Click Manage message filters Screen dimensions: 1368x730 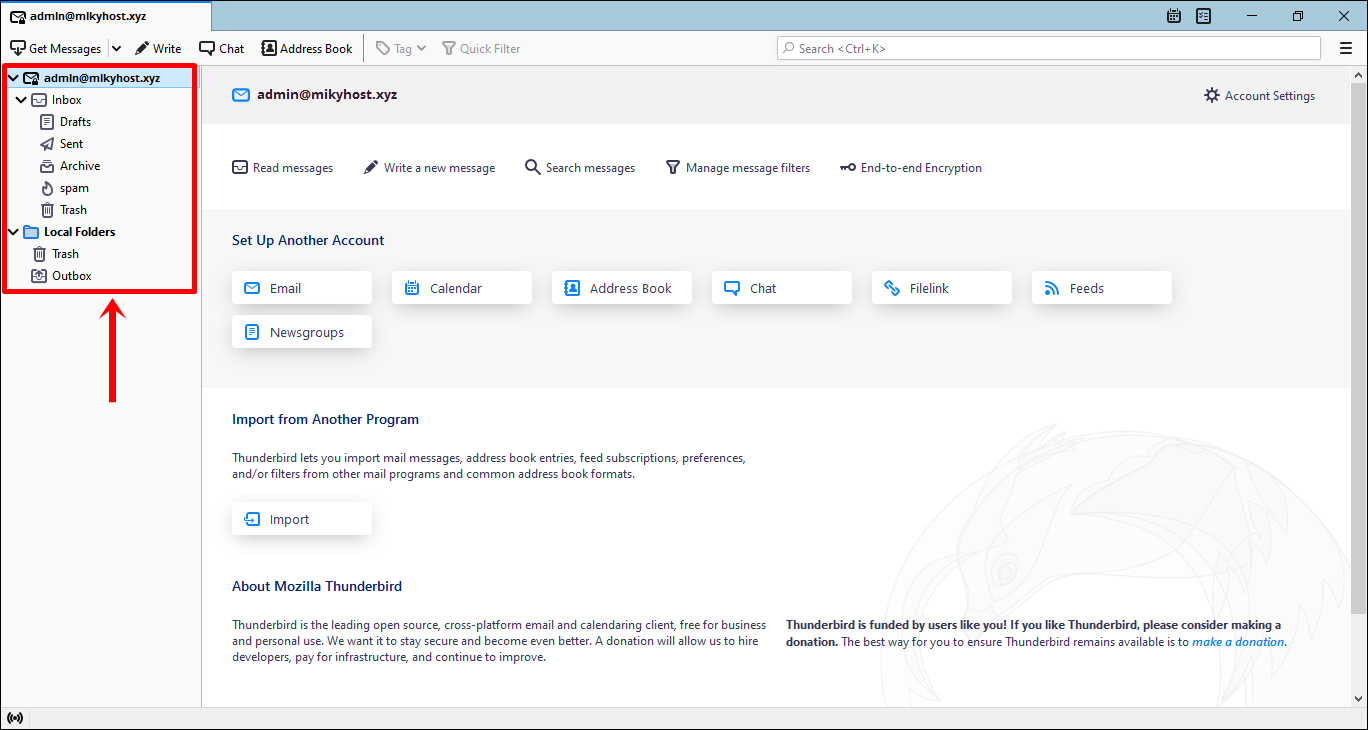[x=738, y=168]
